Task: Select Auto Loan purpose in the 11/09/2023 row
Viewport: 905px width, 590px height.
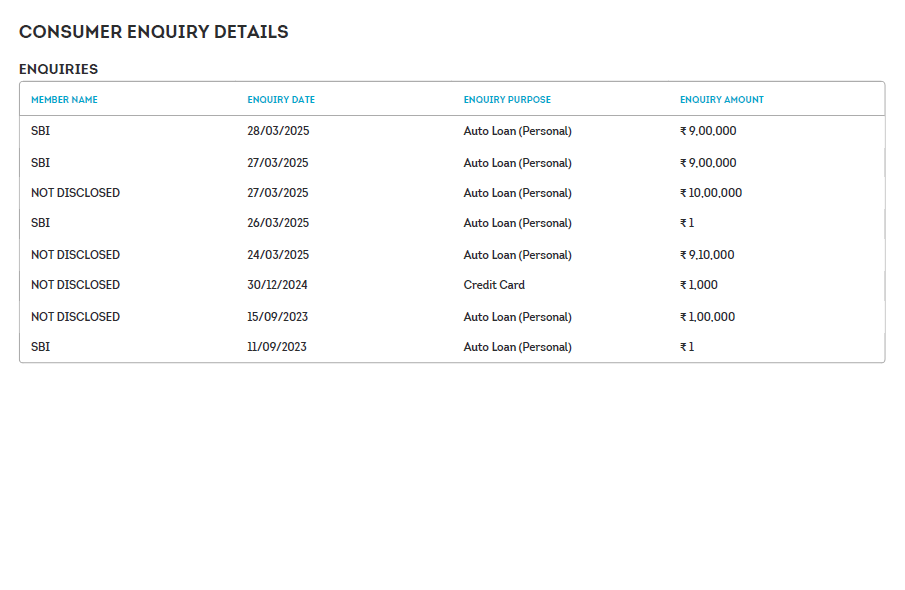Action: [517, 347]
